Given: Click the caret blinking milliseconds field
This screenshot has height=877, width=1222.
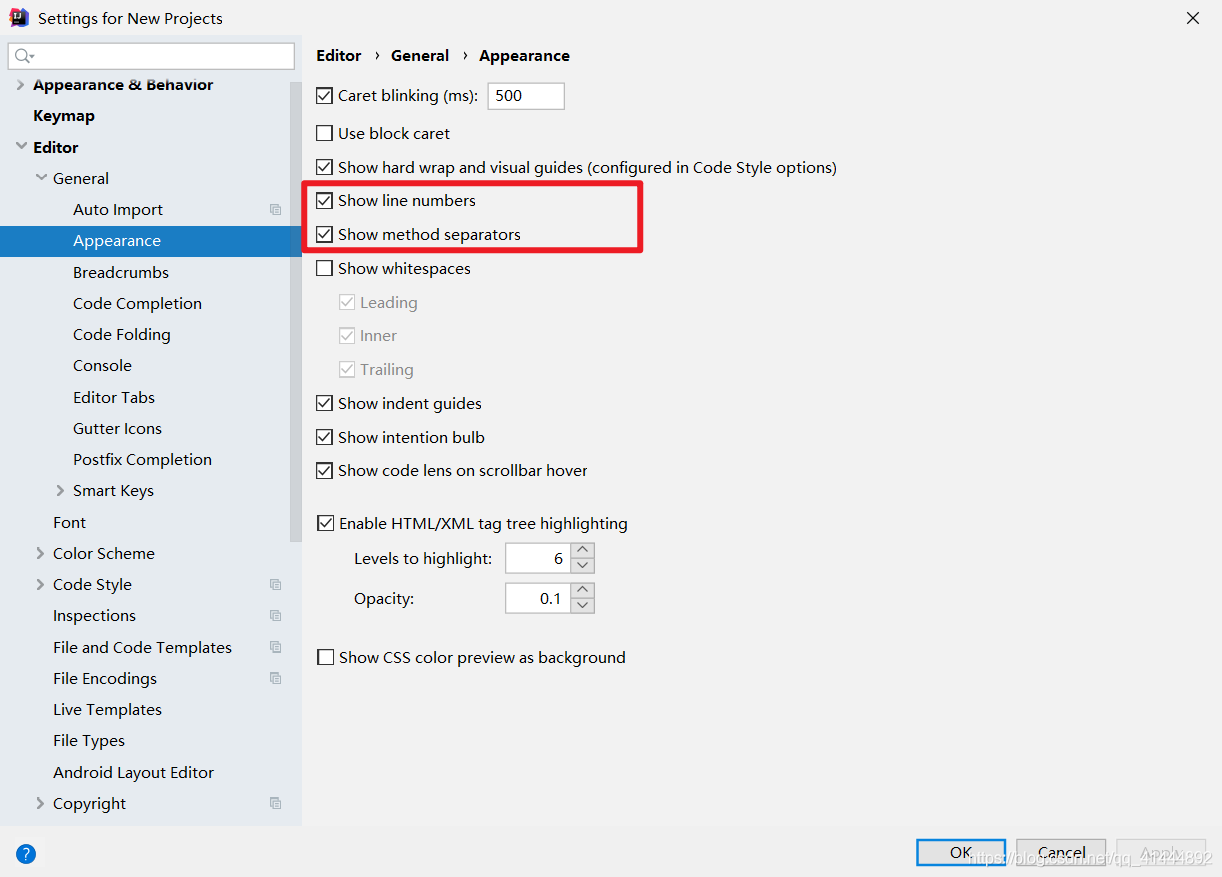Looking at the screenshot, I should 526,96.
